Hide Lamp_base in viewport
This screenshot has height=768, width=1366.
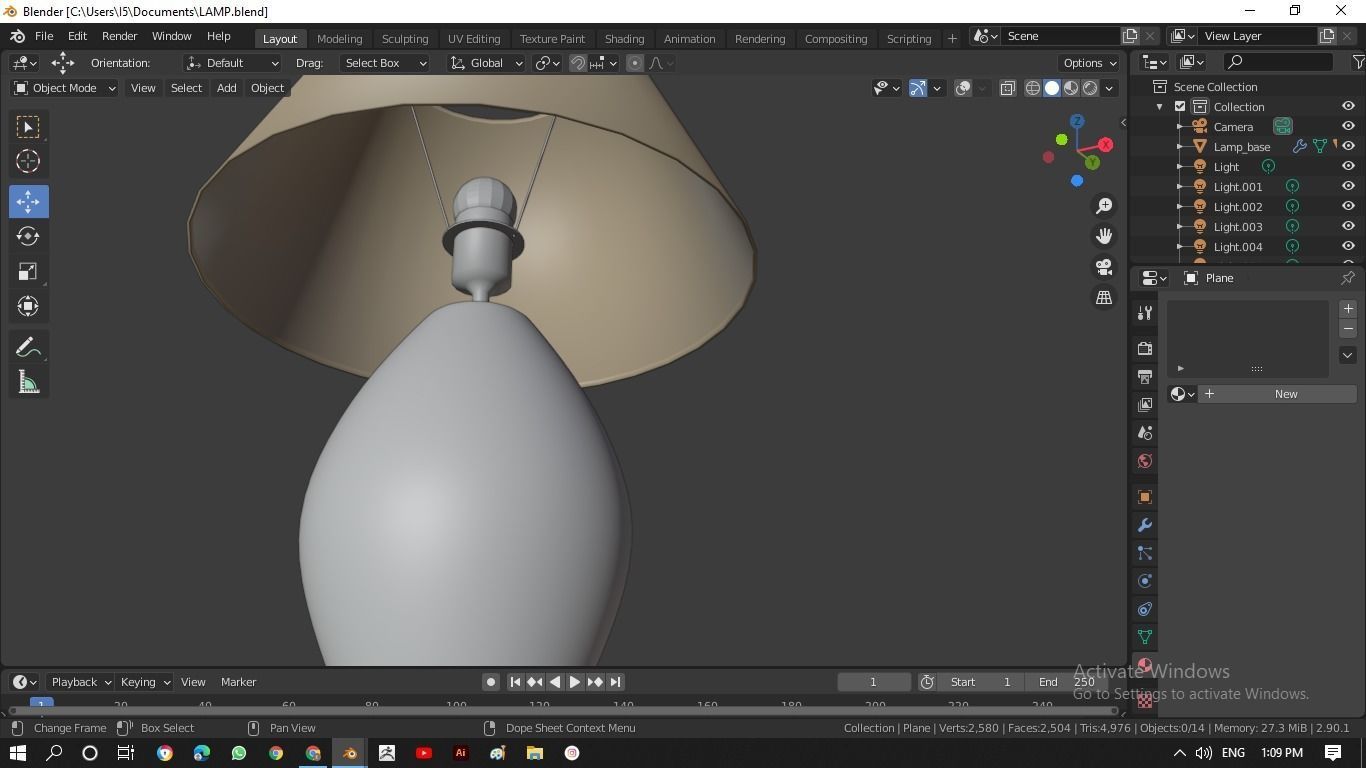(1348, 146)
